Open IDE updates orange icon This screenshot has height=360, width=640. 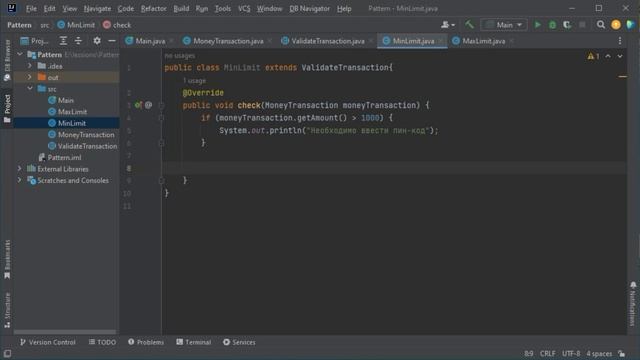616,25
